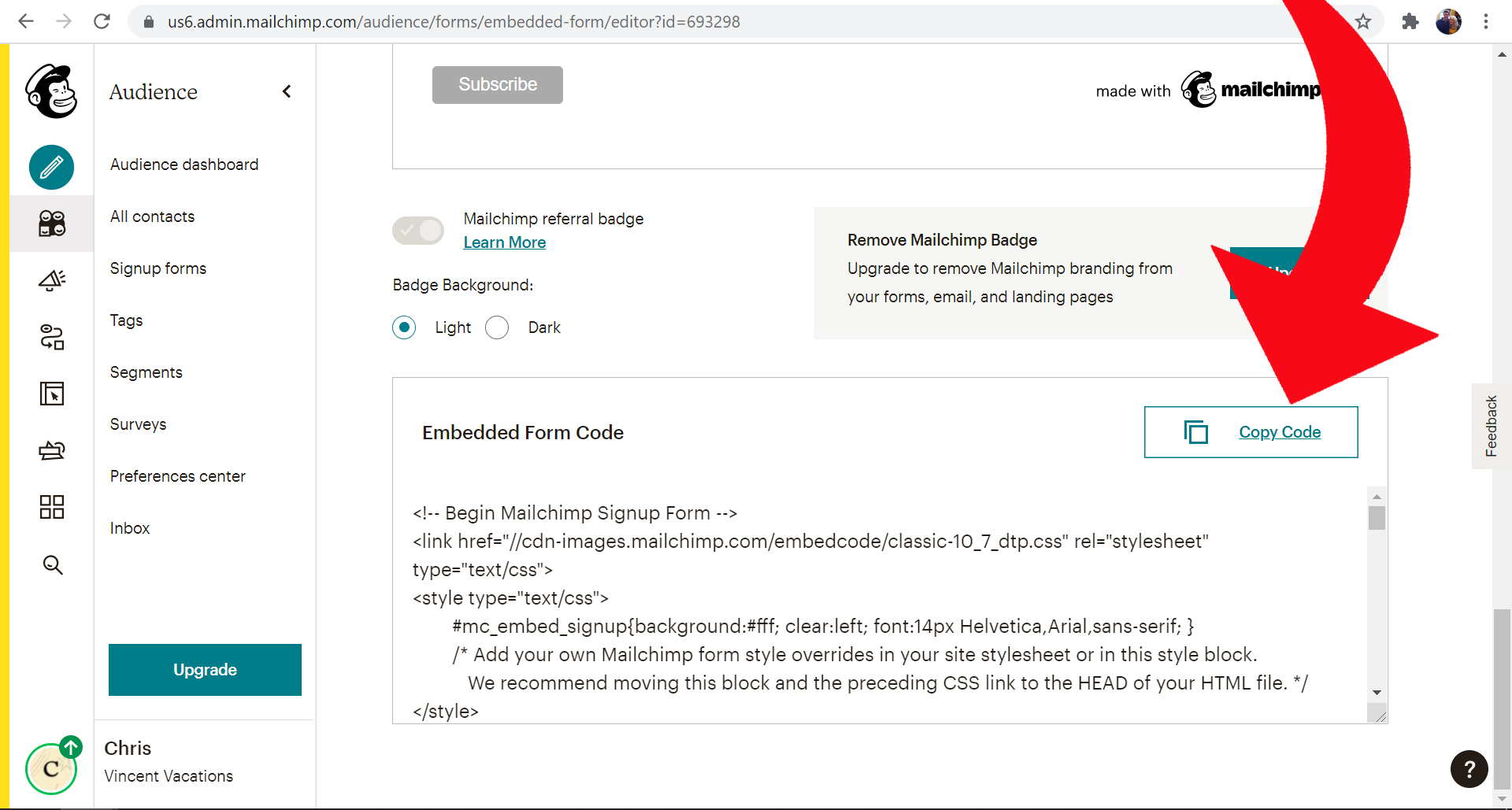Bookmark this page with star icon
This screenshot has width=1512, height=810.
click(1363, 21)
